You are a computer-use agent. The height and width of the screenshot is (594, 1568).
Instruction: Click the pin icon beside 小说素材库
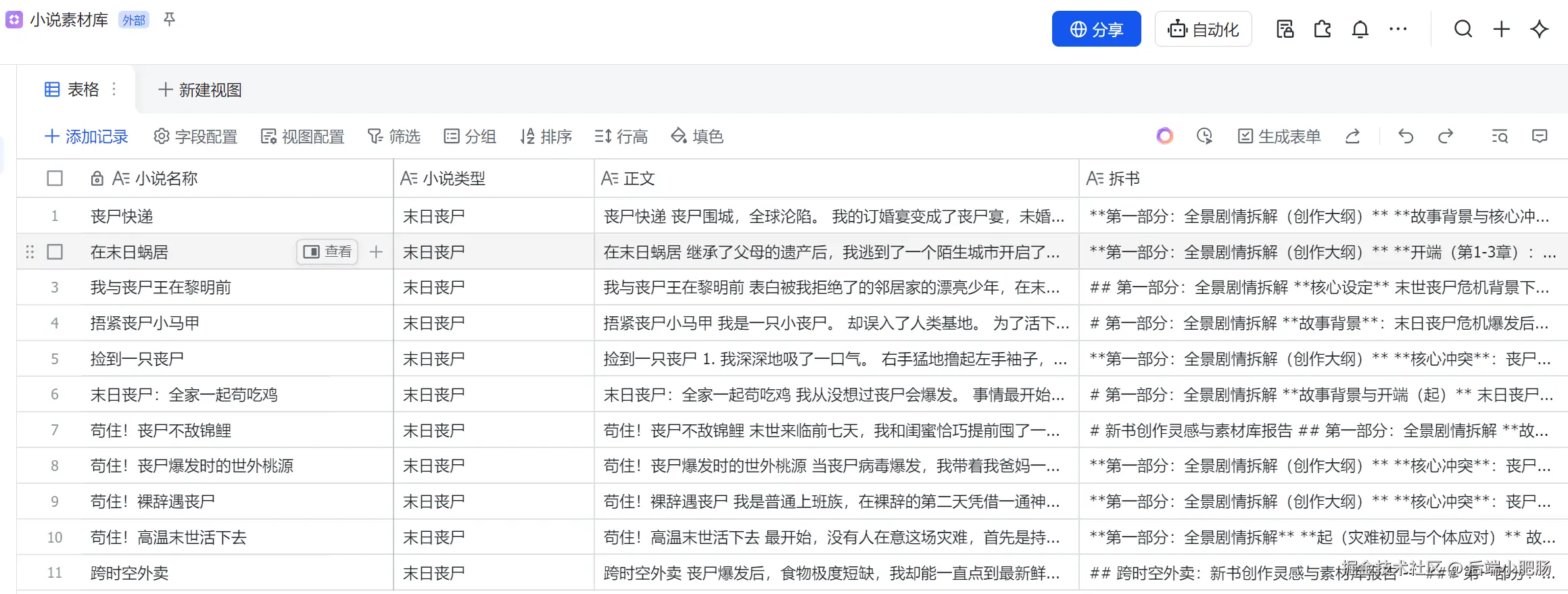pyautogui.click(x=170, y=20)
